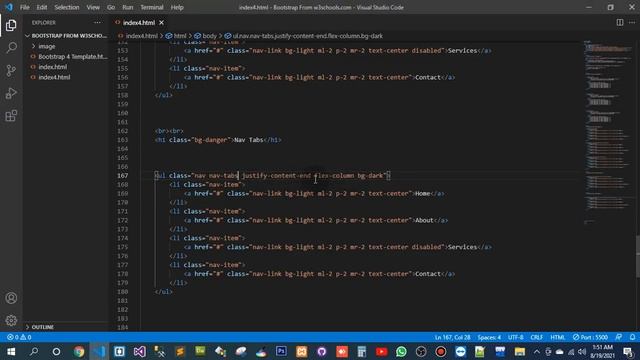Viewport: 640px width, 360px height.
Task: Select the index4.html editor tab
Action: tap(139, 22)
